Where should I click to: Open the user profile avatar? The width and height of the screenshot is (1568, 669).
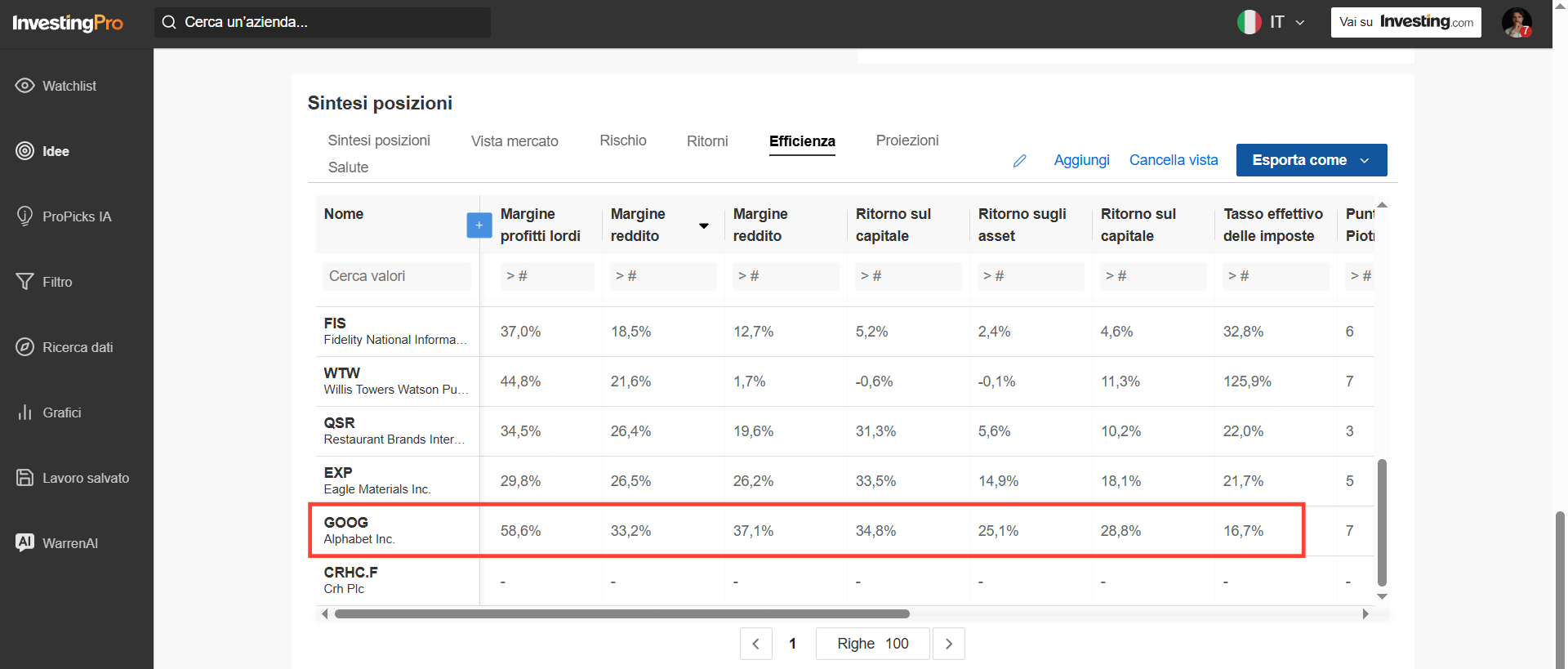(1517, 22)
